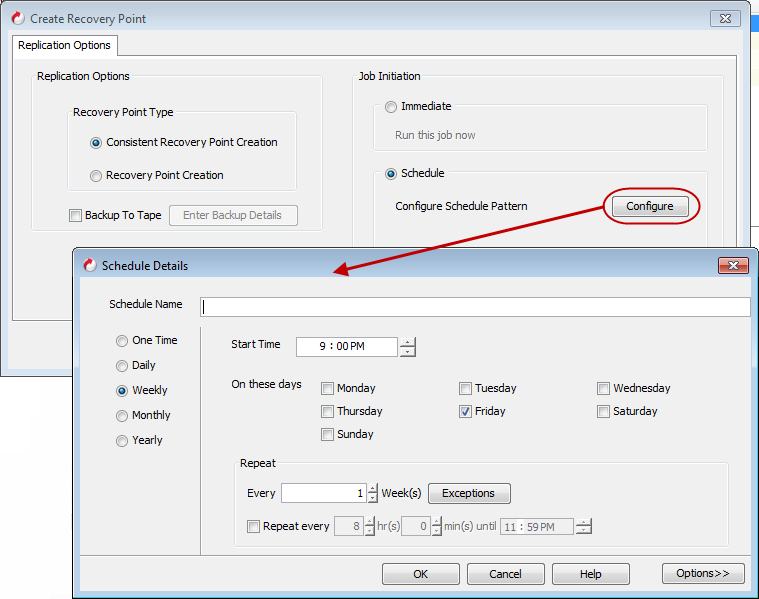This screenshot has width=759, height=599.
Task: Pick the Yearly schedule option
Action: click(123, 440)
